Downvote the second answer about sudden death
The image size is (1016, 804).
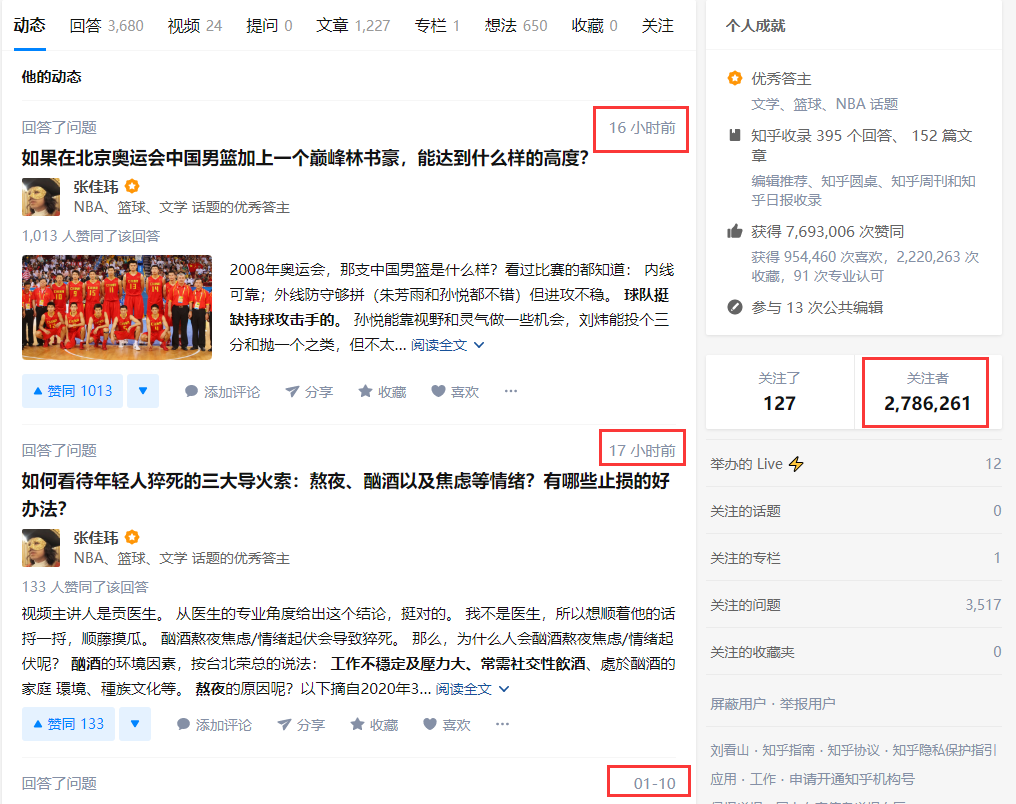point(135,724)
